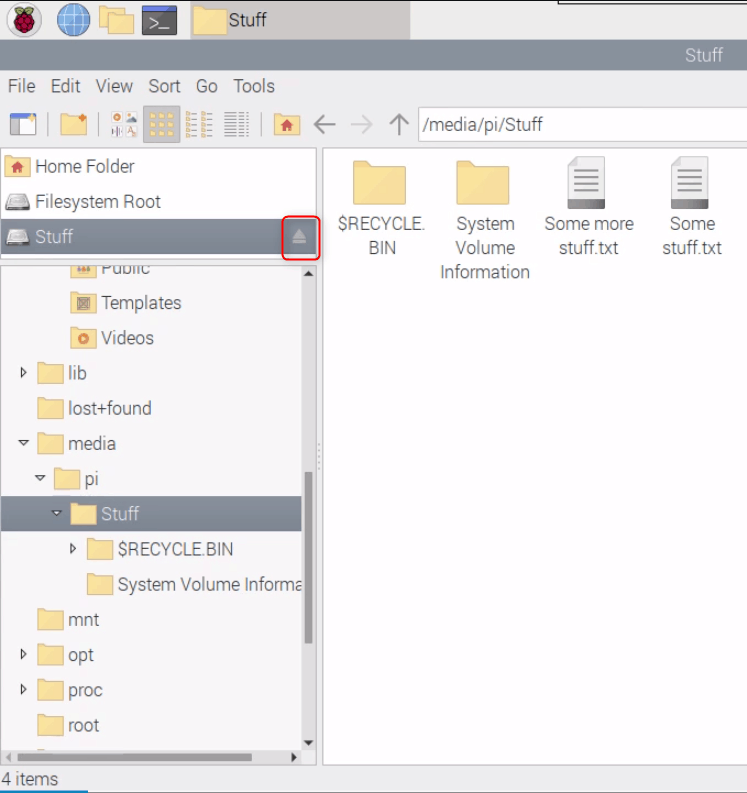
Task: Switch to detailed list view mode
Action: [236, 124]
